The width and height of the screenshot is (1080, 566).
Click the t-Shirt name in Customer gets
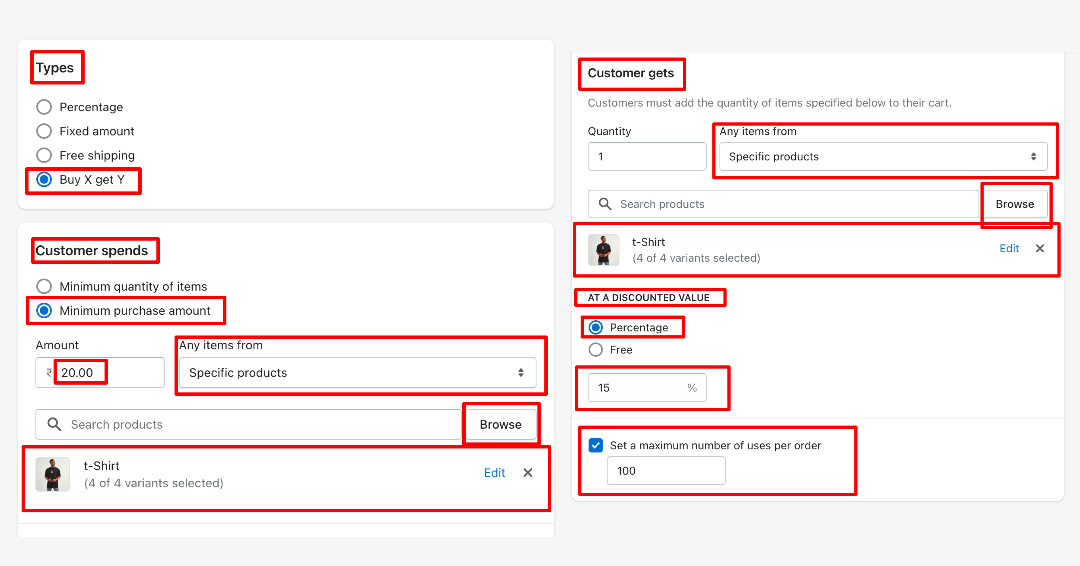649,242
